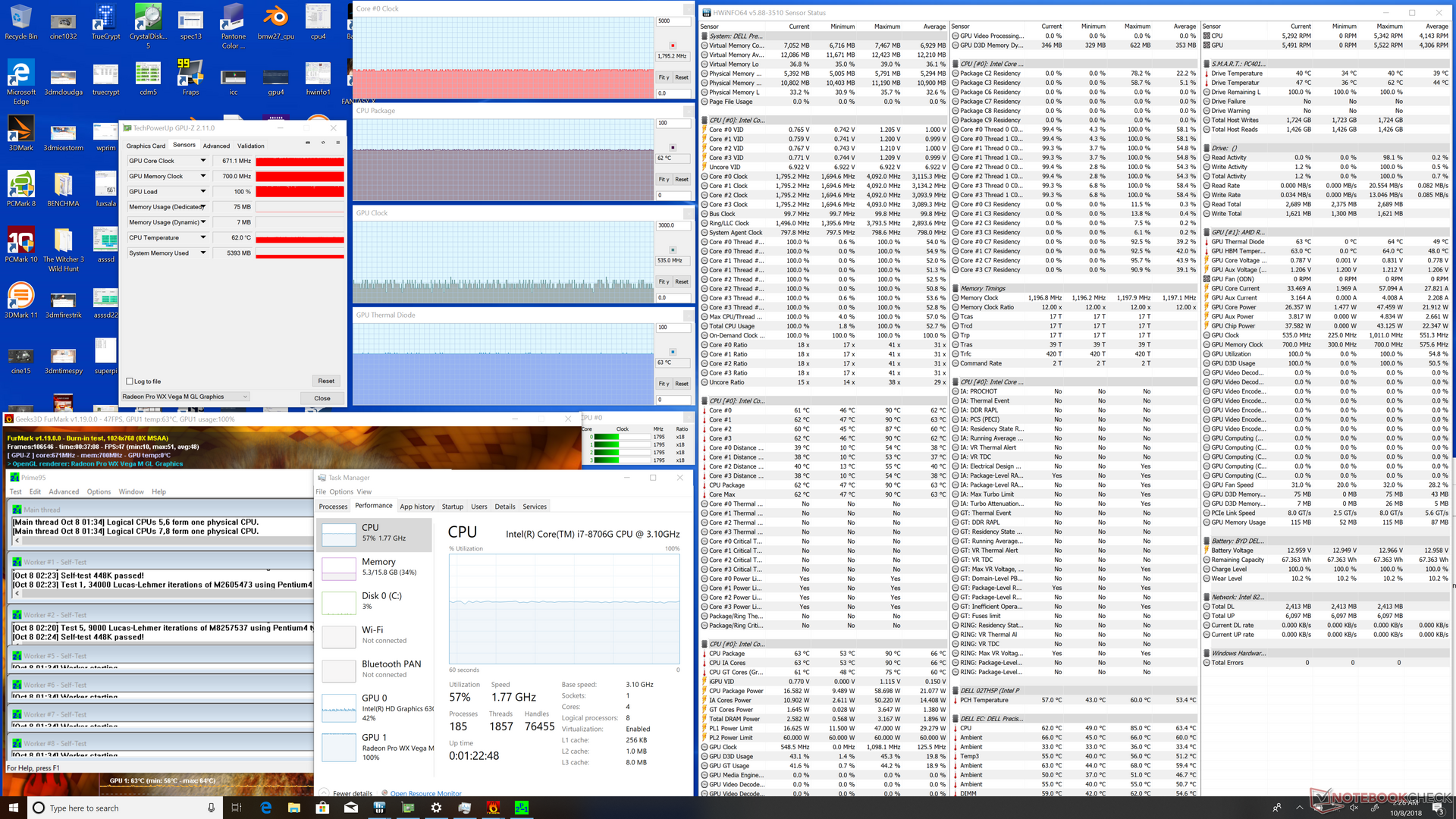The image size is (1456, 819).
Task: Click the FurMark taskbar icon
Action: coord(493,808)
